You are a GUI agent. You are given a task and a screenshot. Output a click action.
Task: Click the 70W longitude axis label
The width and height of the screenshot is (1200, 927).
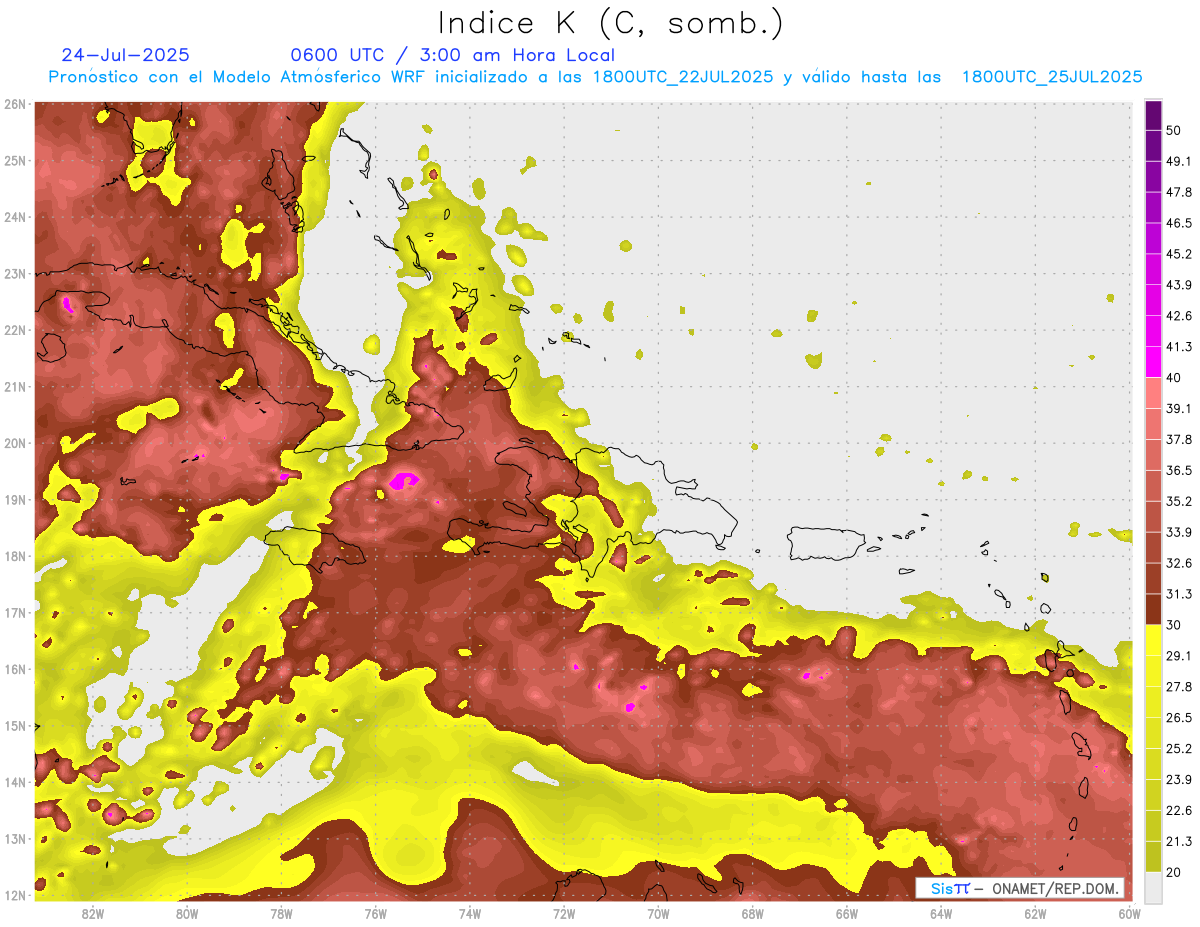click(658, 913)
